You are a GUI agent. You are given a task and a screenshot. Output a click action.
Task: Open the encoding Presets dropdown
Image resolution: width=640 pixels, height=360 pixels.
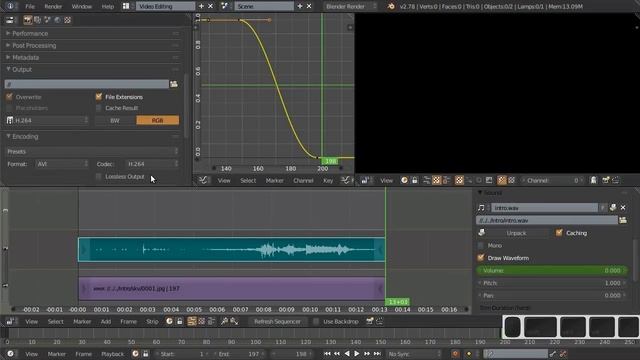(x=92, y=151)
